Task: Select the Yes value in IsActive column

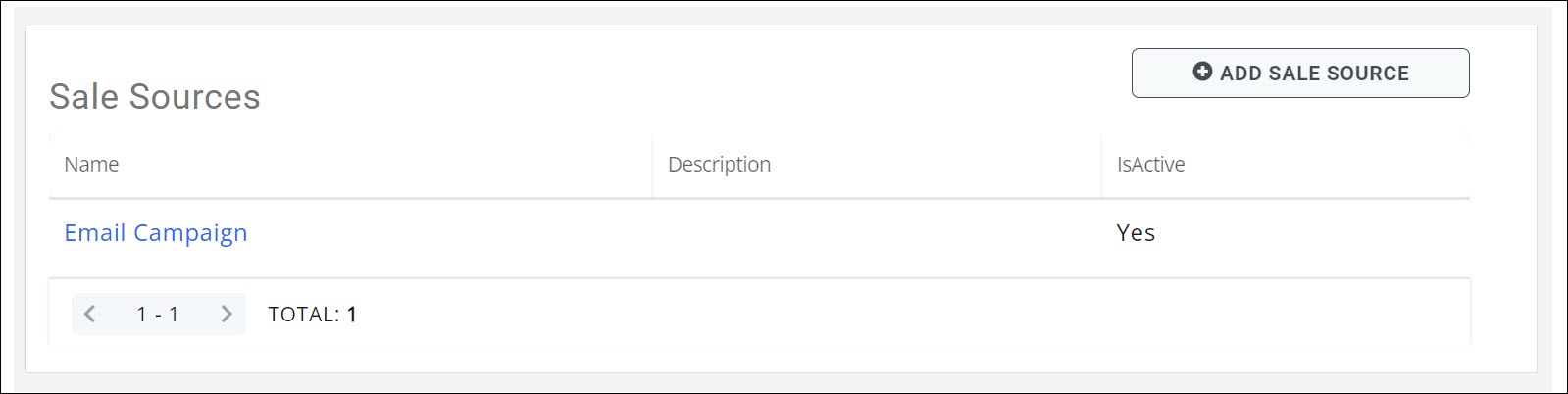Action: [x=1136, y=233]
